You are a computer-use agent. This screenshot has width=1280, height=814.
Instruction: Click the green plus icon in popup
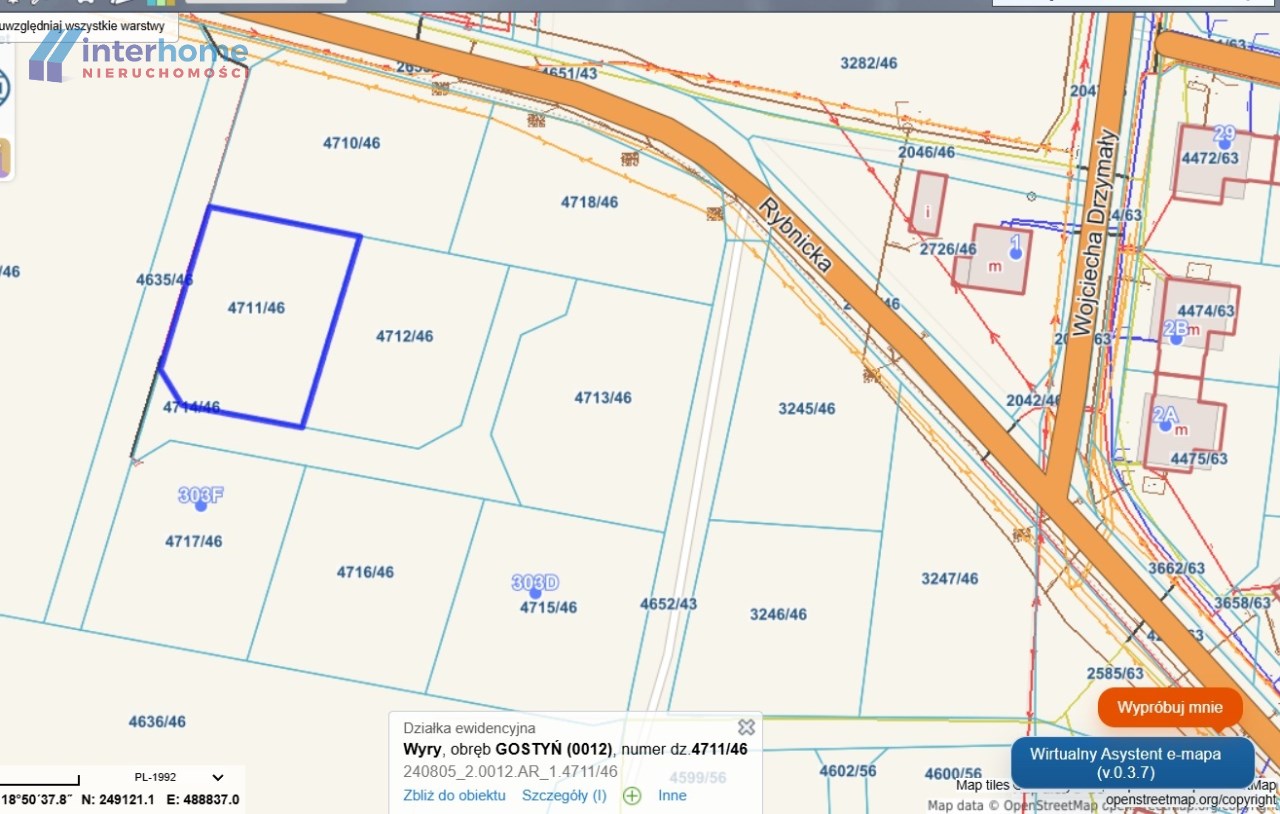click(632, 796)
